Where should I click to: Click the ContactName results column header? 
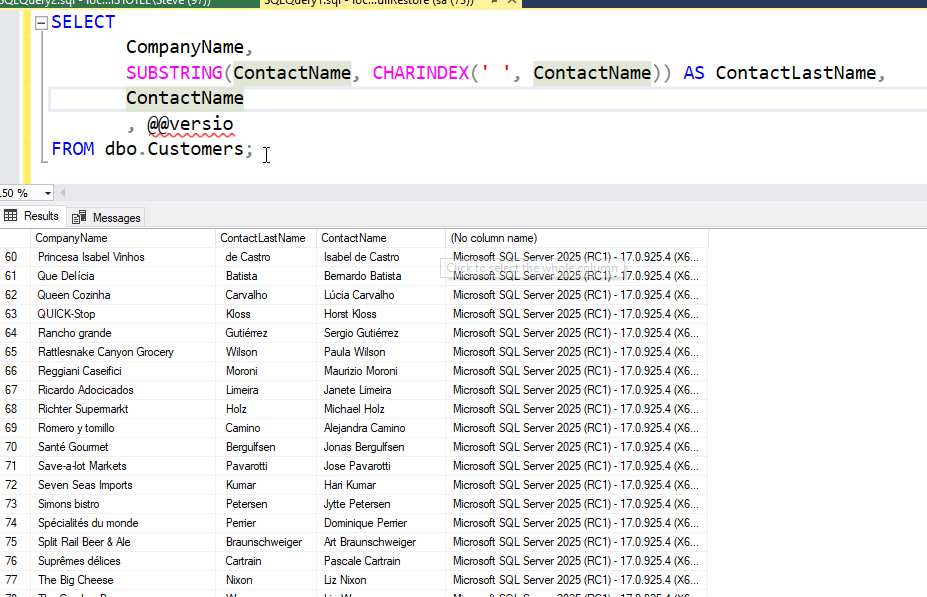(353, 238)
